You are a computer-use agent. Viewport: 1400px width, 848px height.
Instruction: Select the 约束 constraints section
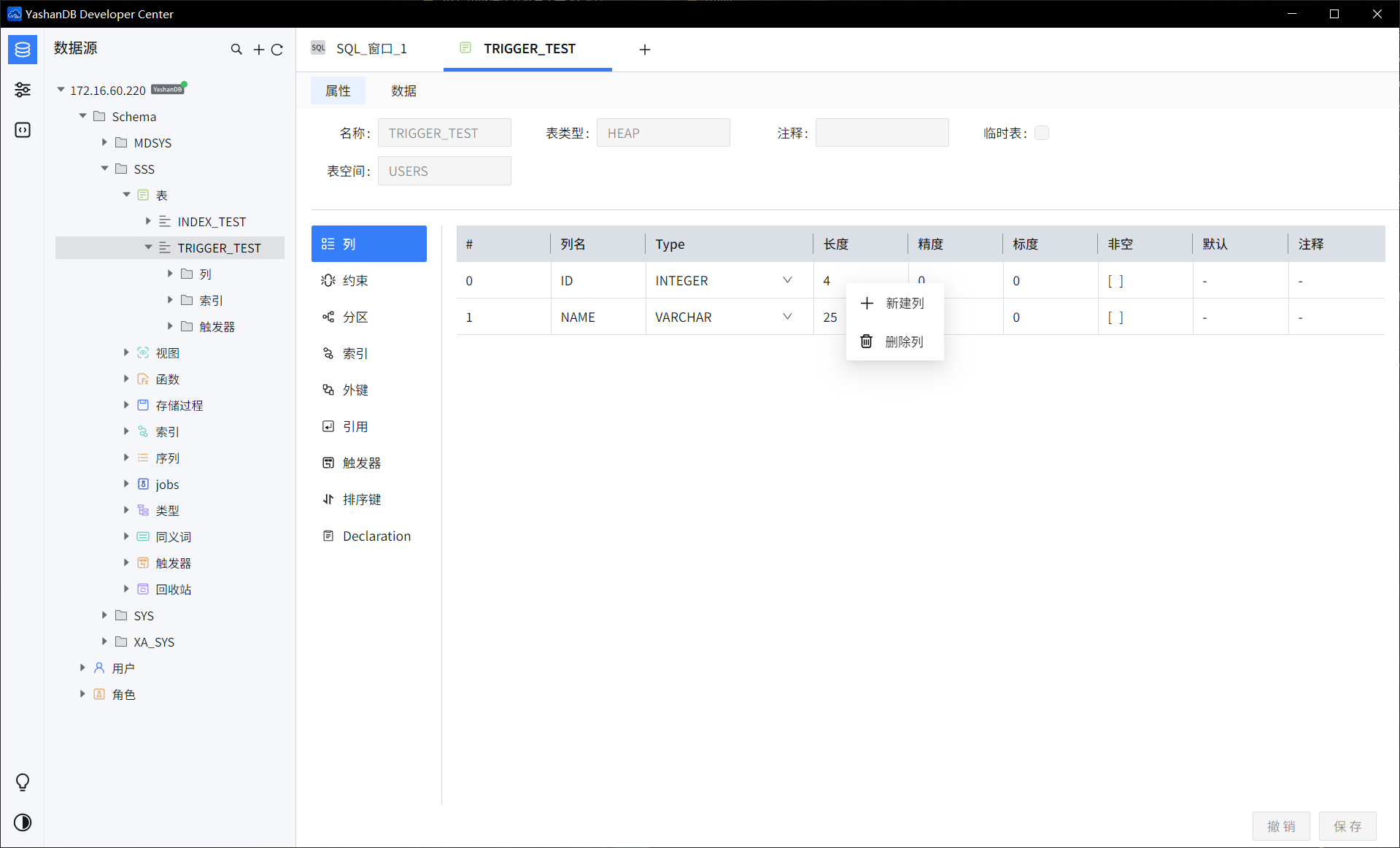click(x=369, y=280)
